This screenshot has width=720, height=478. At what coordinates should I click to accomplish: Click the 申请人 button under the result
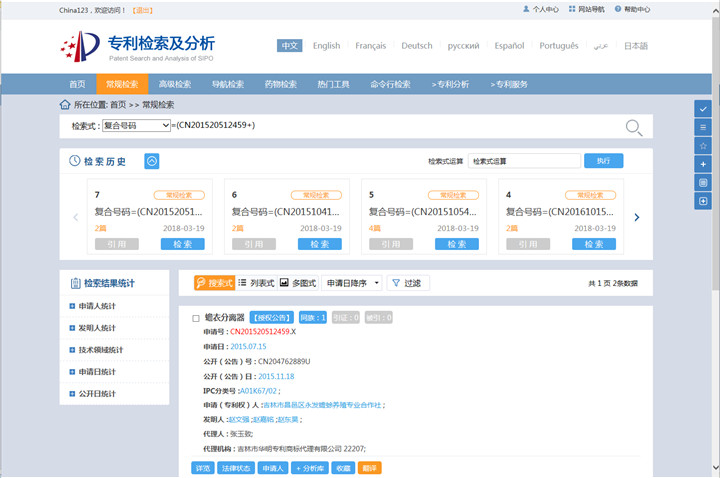click(x=273, y=468)
